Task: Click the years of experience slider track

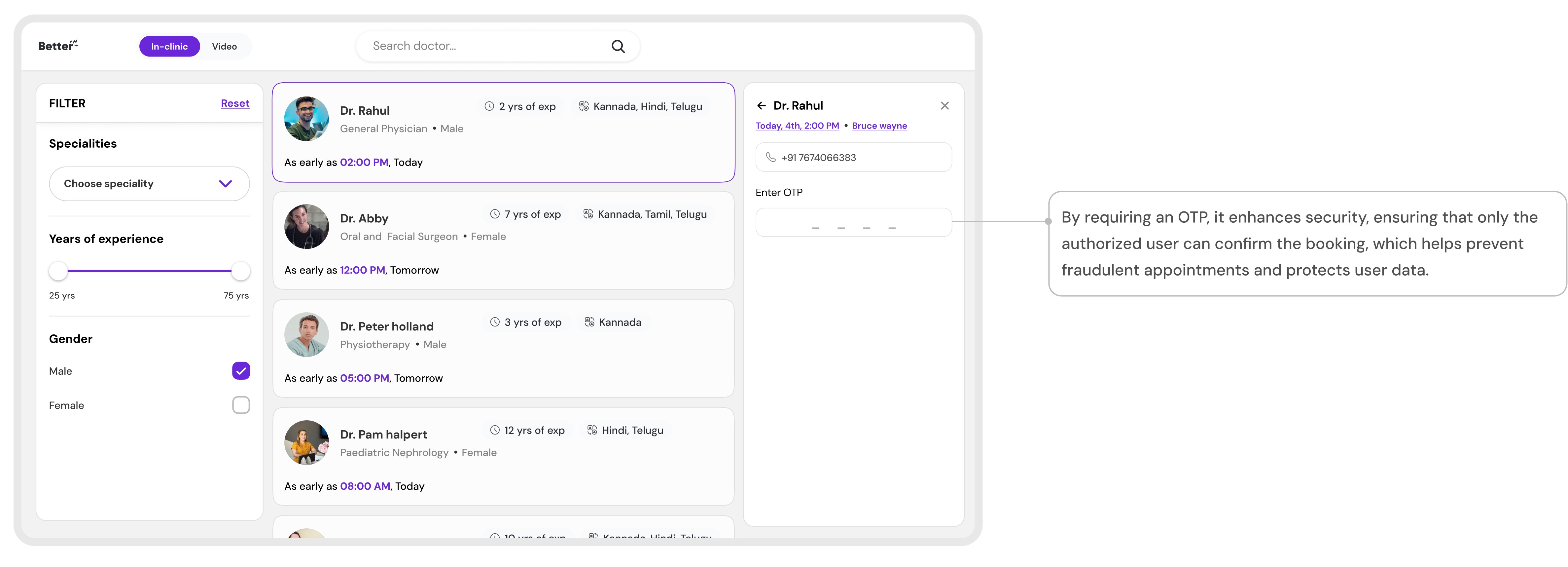Action: click(x=149, y=271)
